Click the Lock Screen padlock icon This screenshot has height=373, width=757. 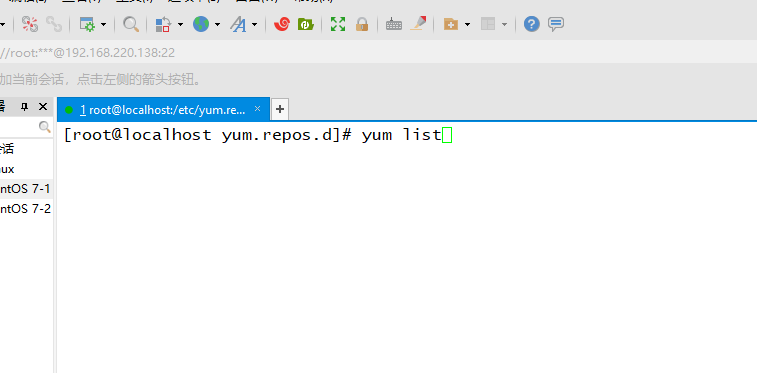click(x=362, y=24)
